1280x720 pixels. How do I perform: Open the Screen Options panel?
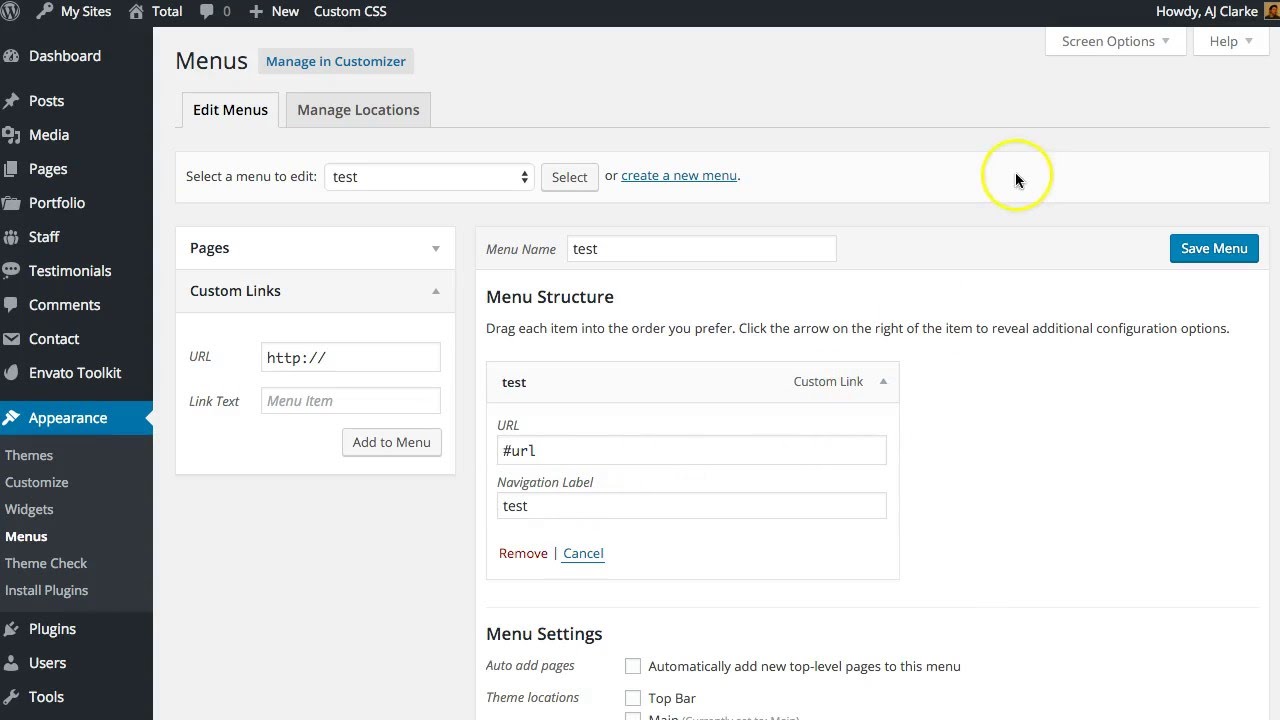coord(1115,41)
